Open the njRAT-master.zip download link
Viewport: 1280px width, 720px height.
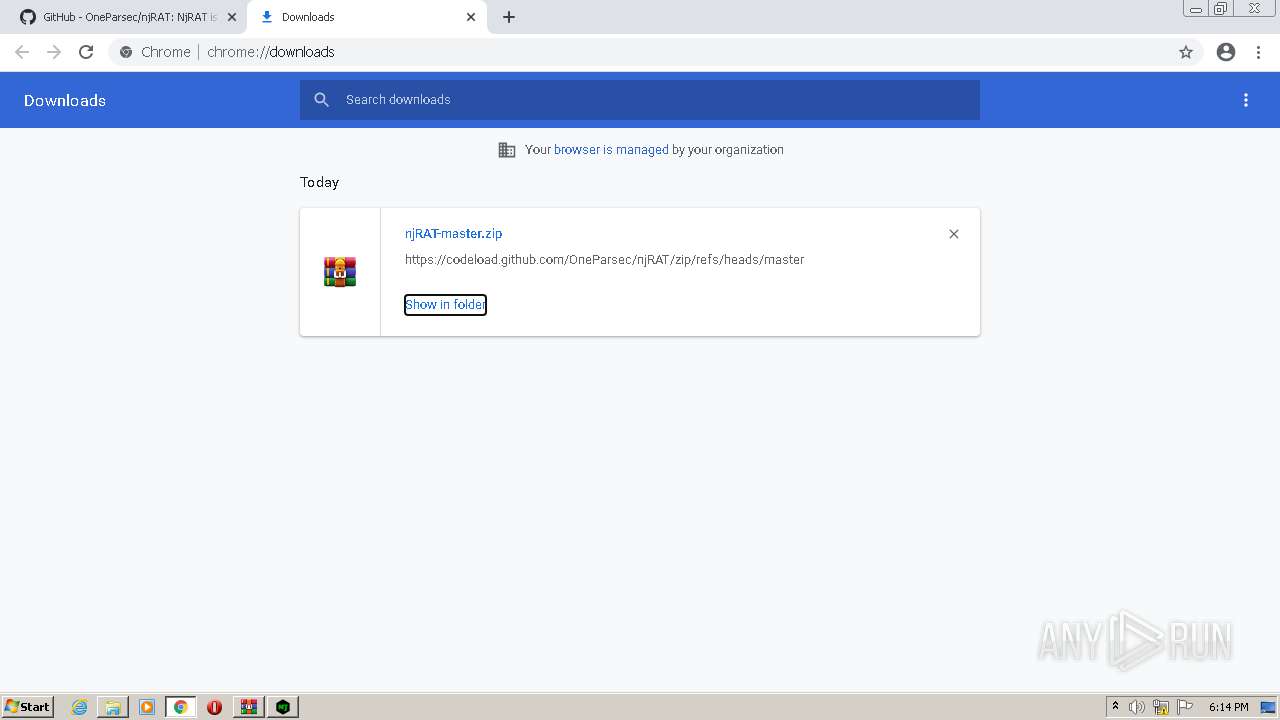453,234
